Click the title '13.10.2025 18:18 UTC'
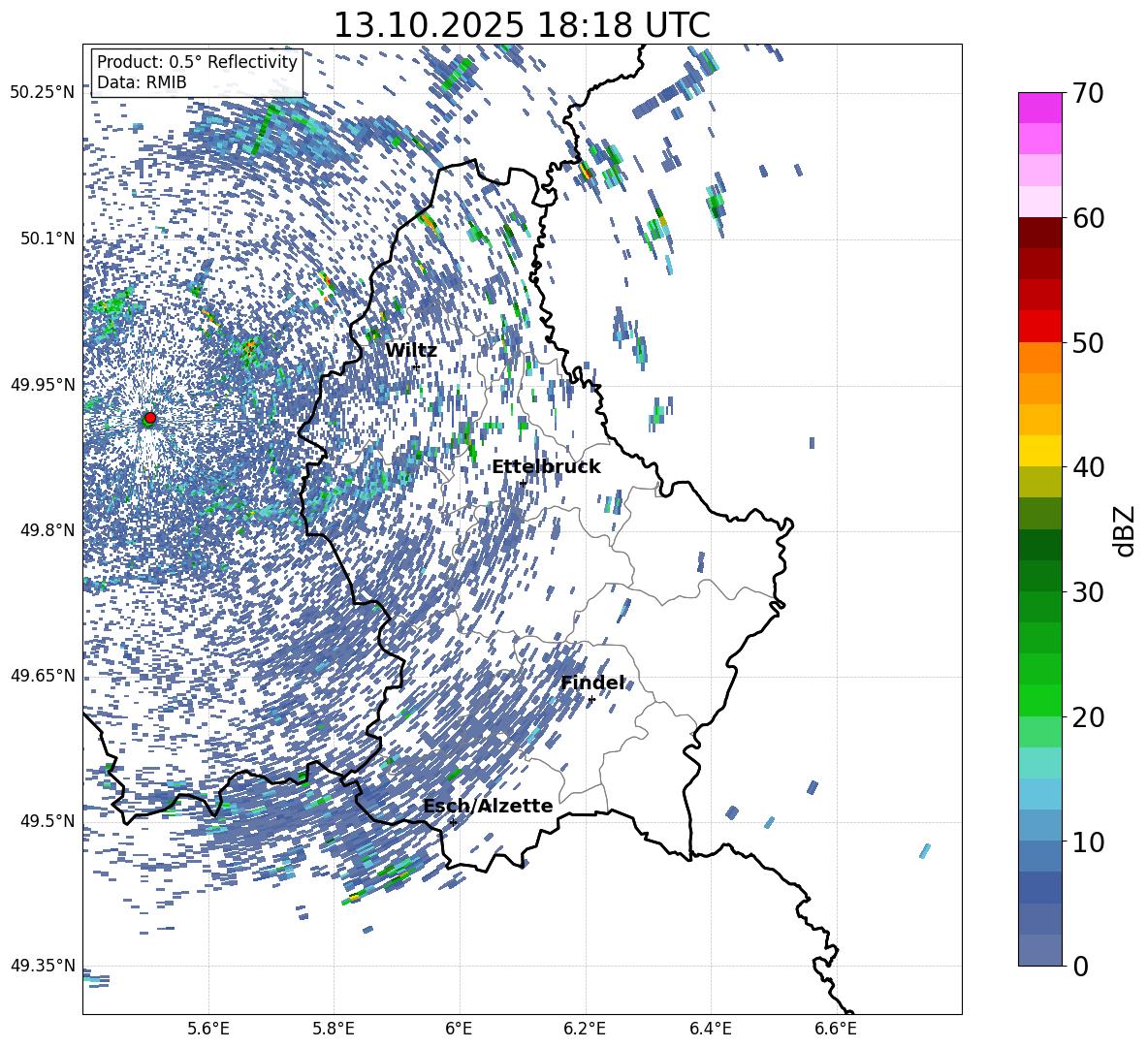The height and width of the screenshot is (1048, 1148). point(522,25)
